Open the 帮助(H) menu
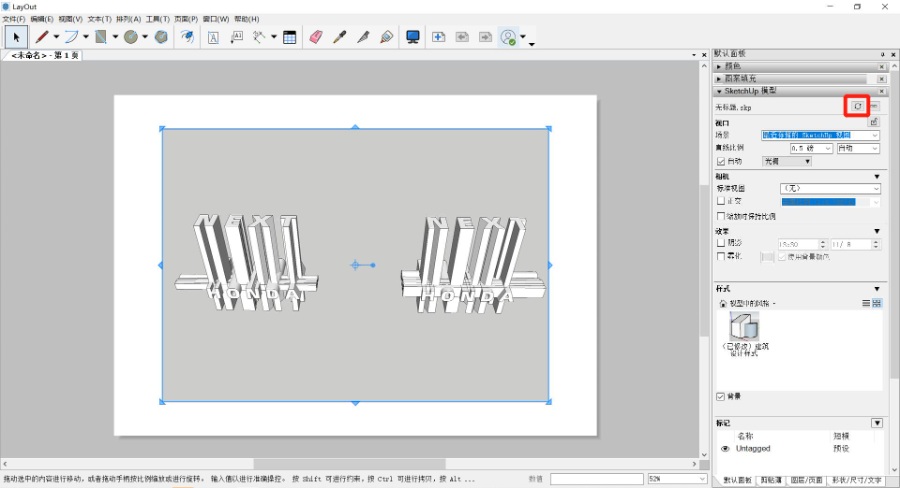 point(247,19)
